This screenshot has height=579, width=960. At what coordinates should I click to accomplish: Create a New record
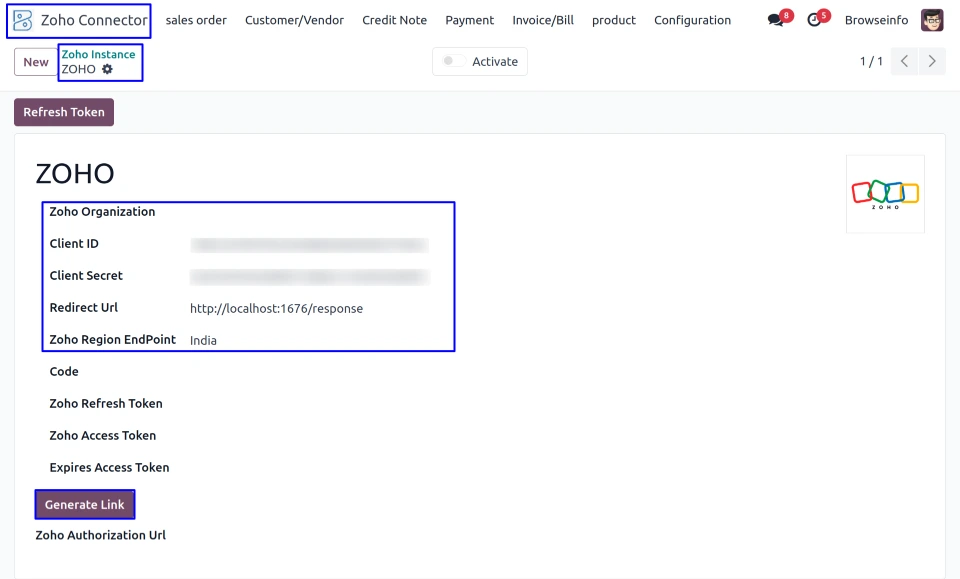coord(36,62)
